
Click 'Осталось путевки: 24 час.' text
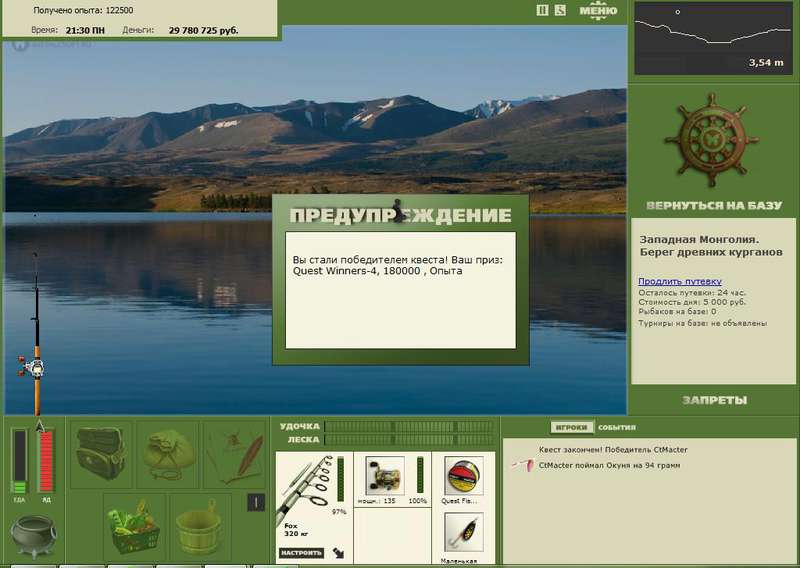(x=692, y=293)
